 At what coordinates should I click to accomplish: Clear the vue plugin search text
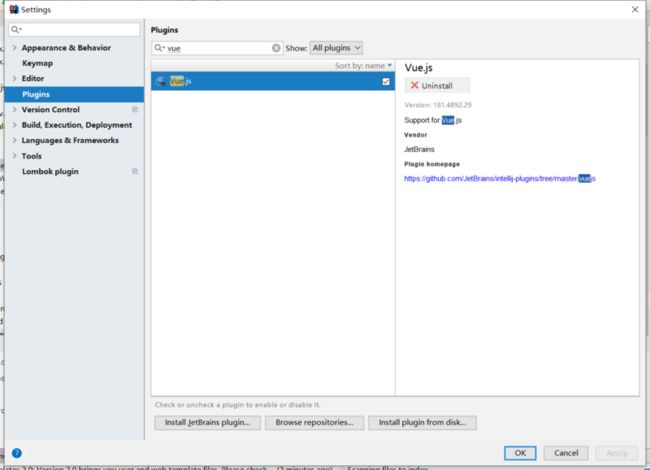276,48
